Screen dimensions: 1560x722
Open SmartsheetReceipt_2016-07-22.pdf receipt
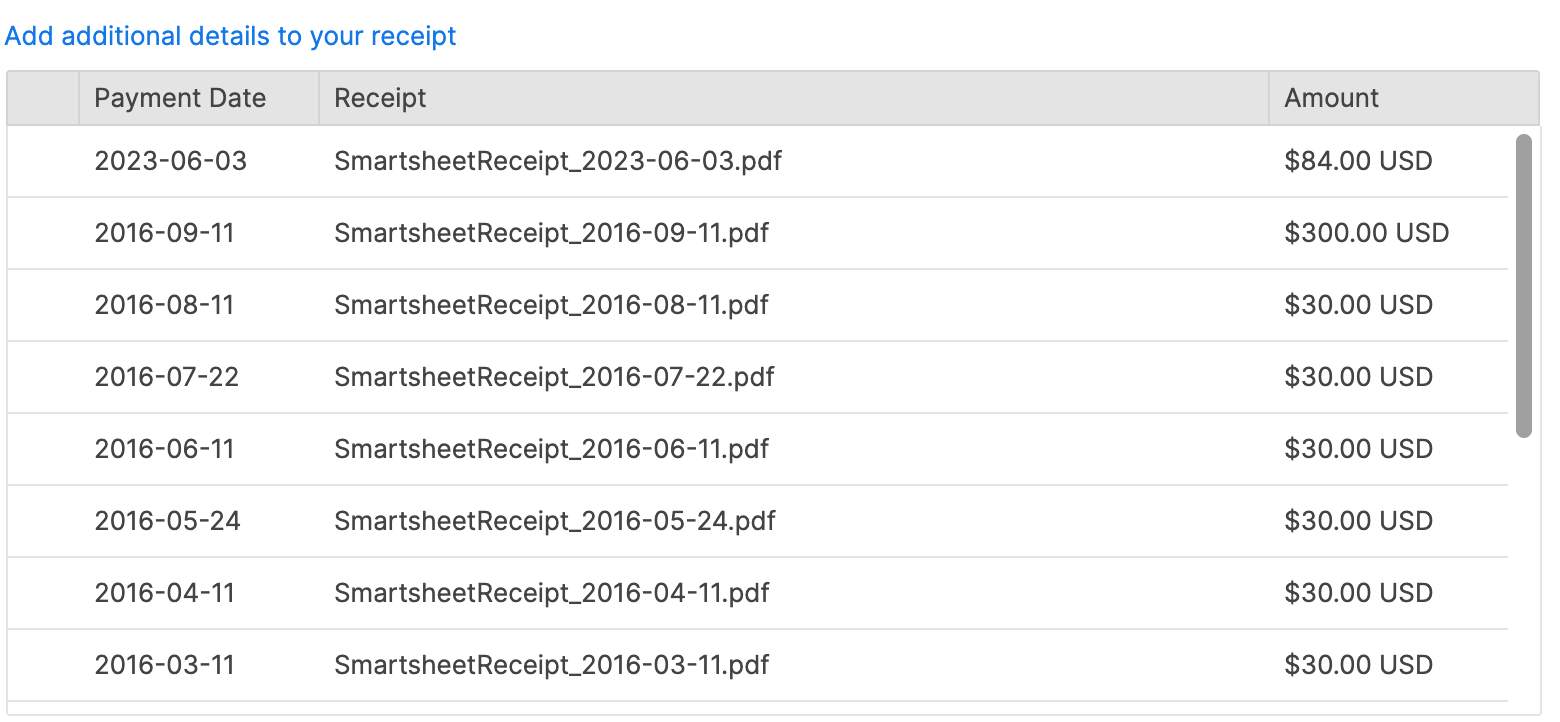click(x=554, y=377)
